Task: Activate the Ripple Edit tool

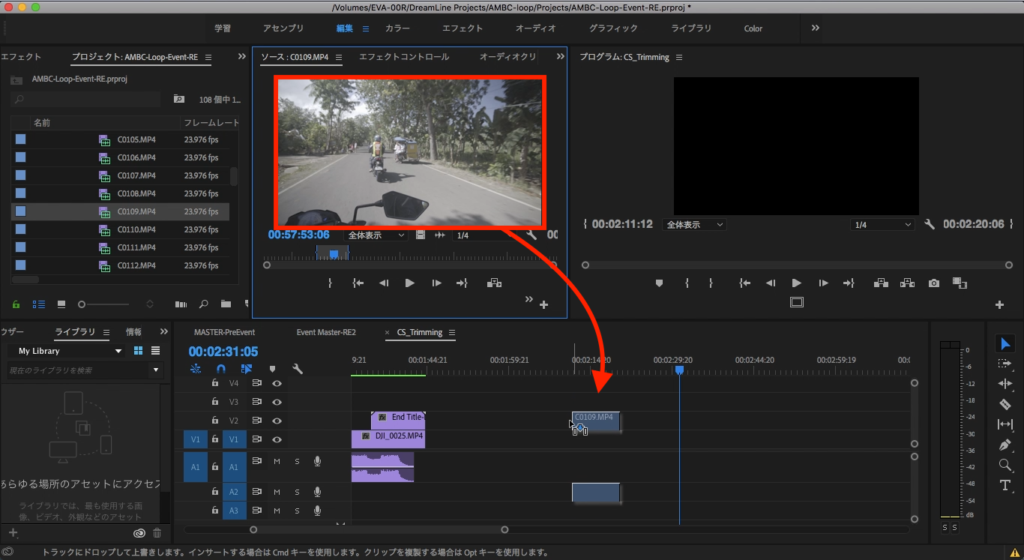Action: tap(1005, 384)
